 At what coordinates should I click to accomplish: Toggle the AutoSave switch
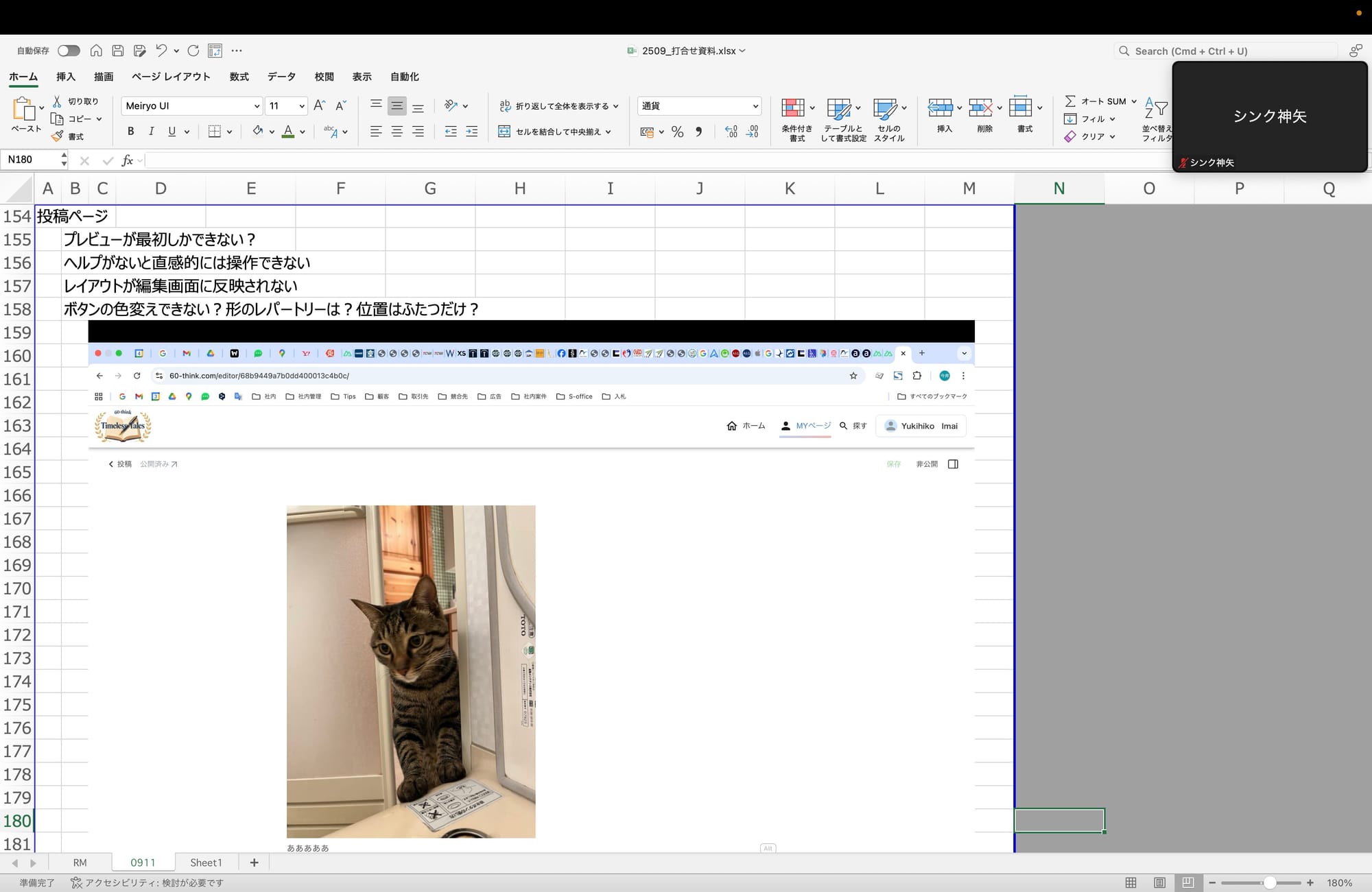[69, 51]
